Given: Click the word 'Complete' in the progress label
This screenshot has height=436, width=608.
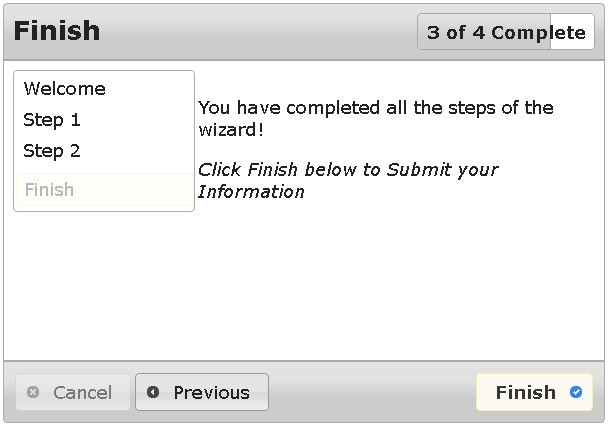Looking at the screenshot, I should 538,32.
